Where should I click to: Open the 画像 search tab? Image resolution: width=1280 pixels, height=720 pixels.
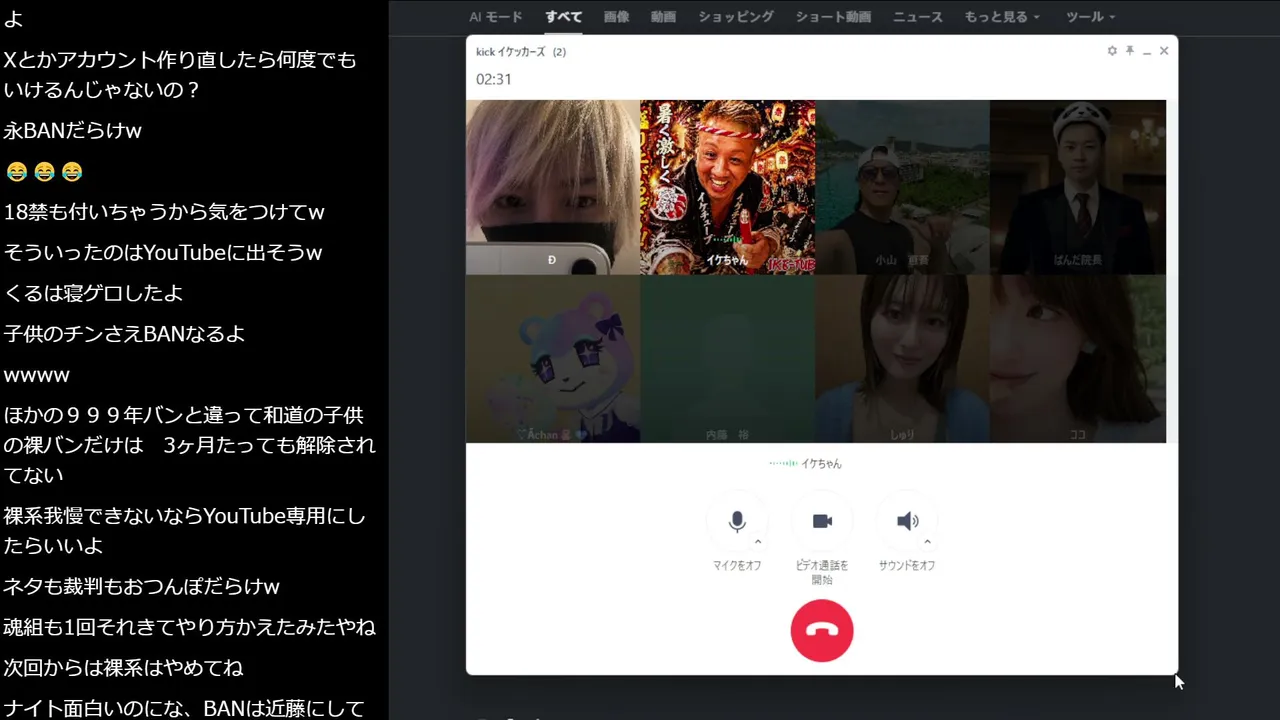(x=616, y=17)
